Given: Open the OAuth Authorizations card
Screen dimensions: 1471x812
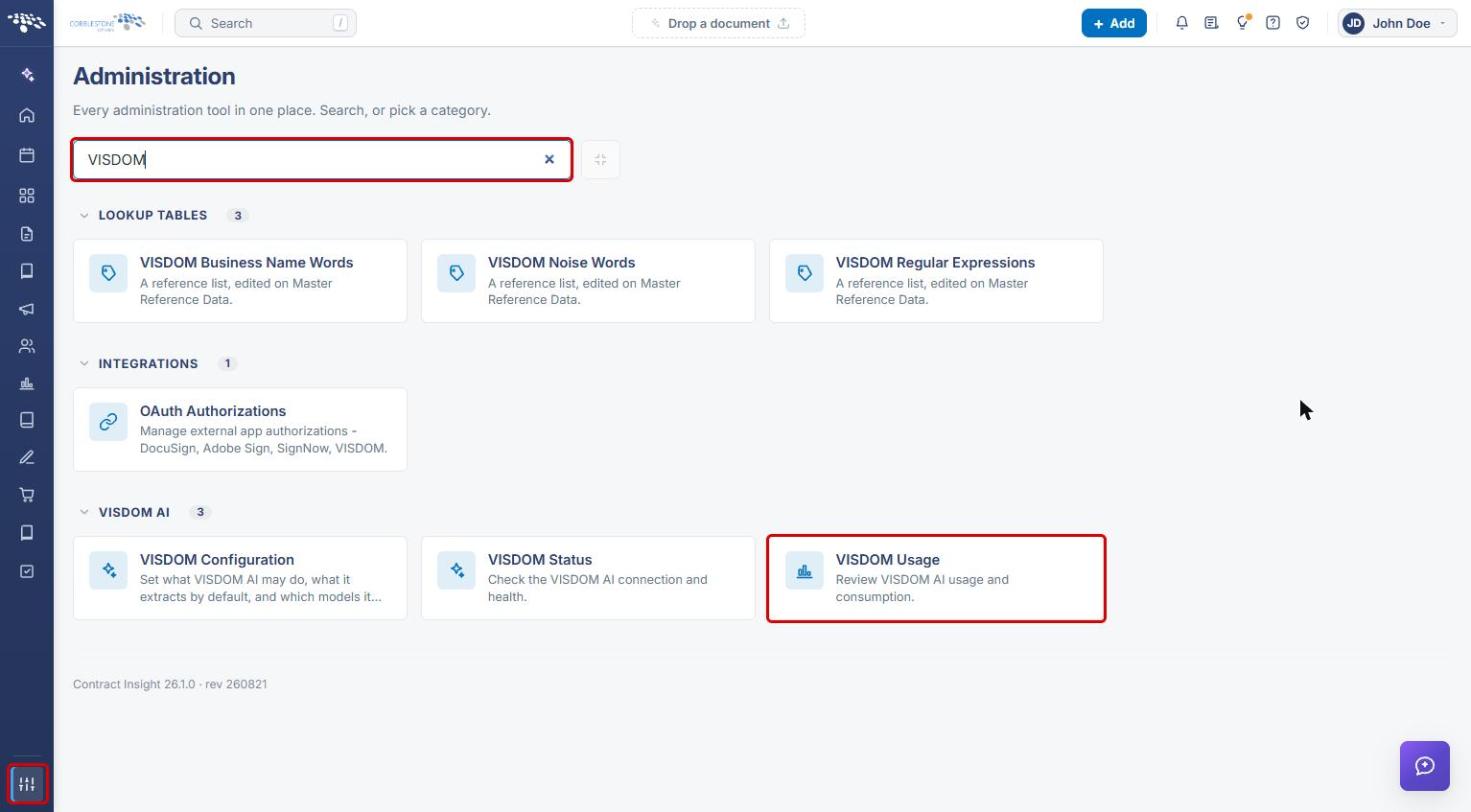Looking at the screenshot, I should point(240,430).
